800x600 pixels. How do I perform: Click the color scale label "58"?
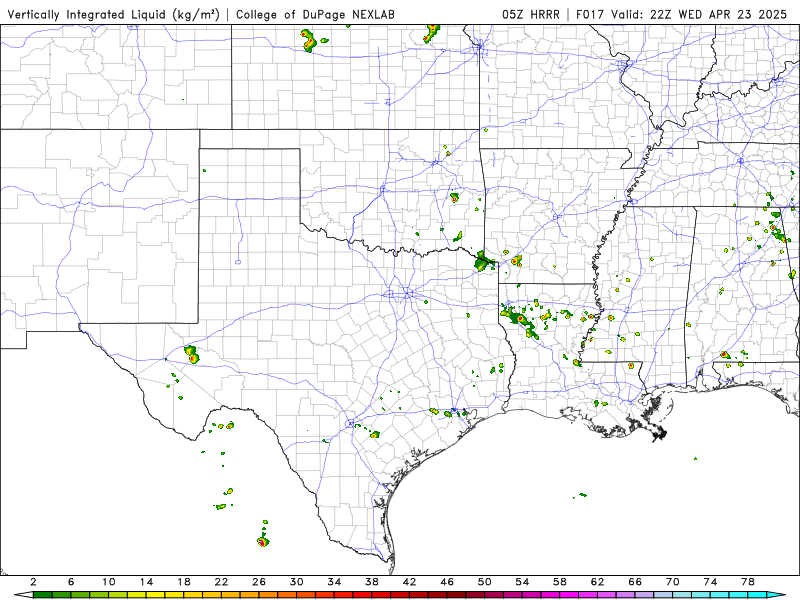pos(560,582)
